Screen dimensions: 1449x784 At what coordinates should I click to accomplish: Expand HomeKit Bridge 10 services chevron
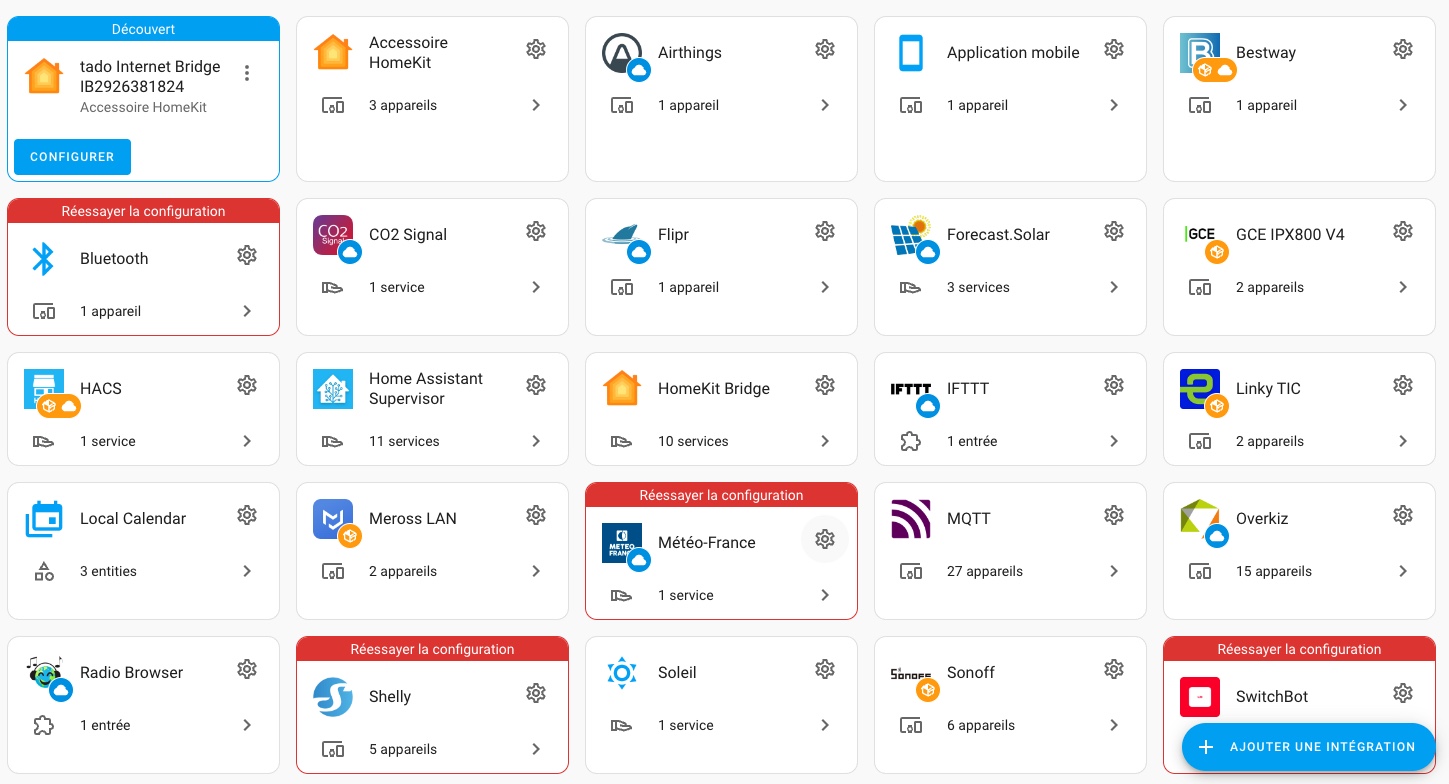[824, 441]
